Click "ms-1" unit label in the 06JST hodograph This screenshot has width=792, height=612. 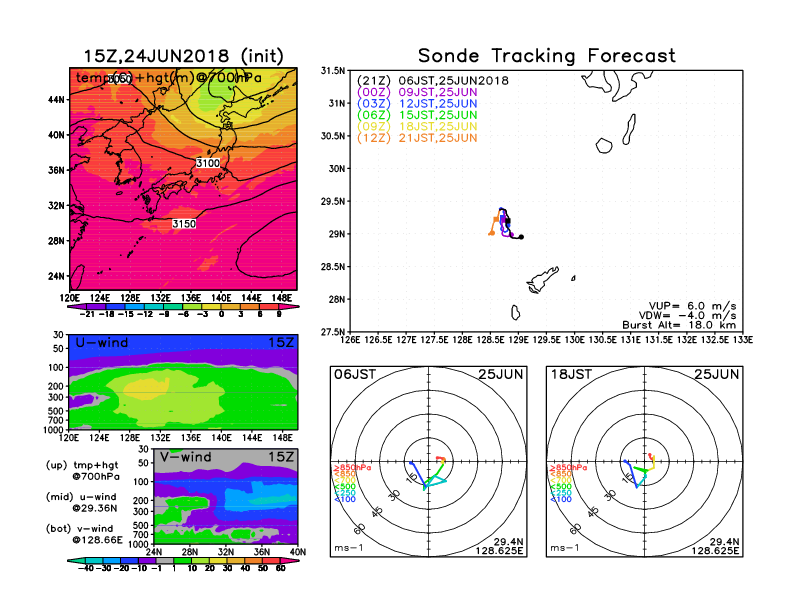[x=349, y=548]
